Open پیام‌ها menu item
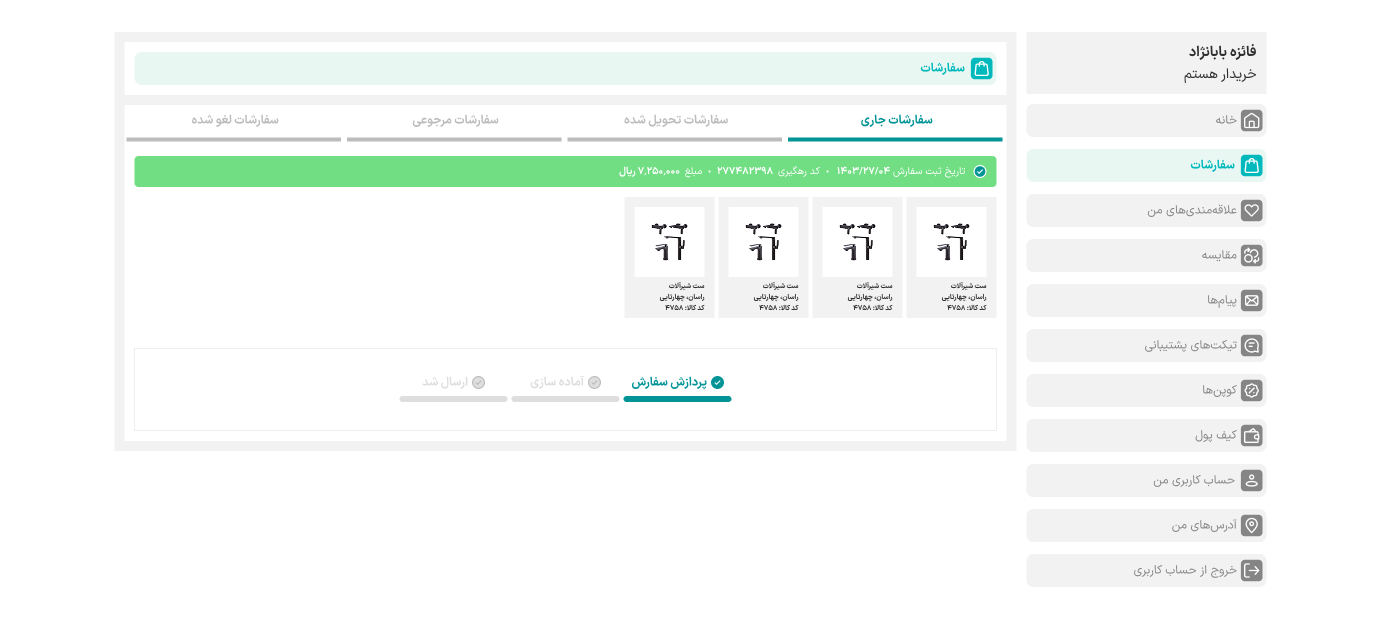Viewport: 1381px width, 619px height. pyautogui.click(x=1146, y=300)
